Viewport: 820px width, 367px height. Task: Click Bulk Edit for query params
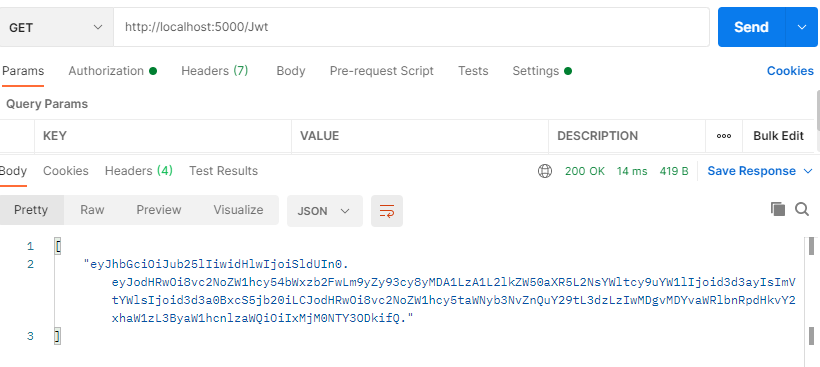pos(778,136)
